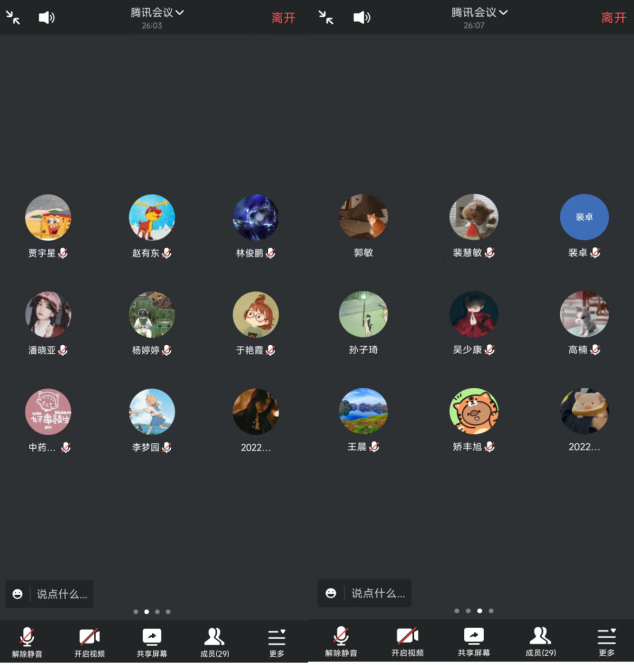634x665 pixels.
Task: Minimize the left meeting window using the shrink icon
Action: click(x=13, y=17)
